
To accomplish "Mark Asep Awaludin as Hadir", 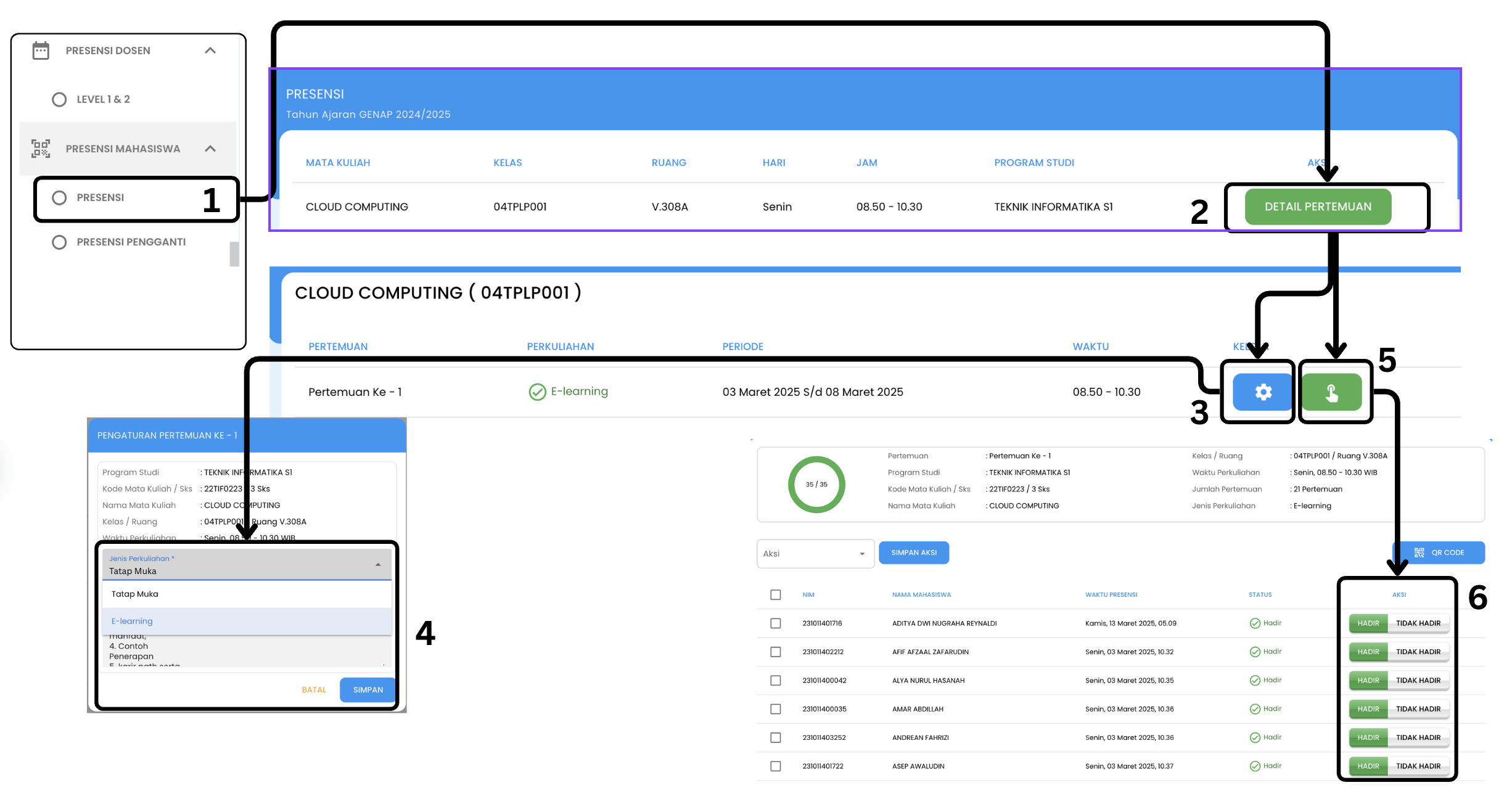I will [x=1368, y=766].
